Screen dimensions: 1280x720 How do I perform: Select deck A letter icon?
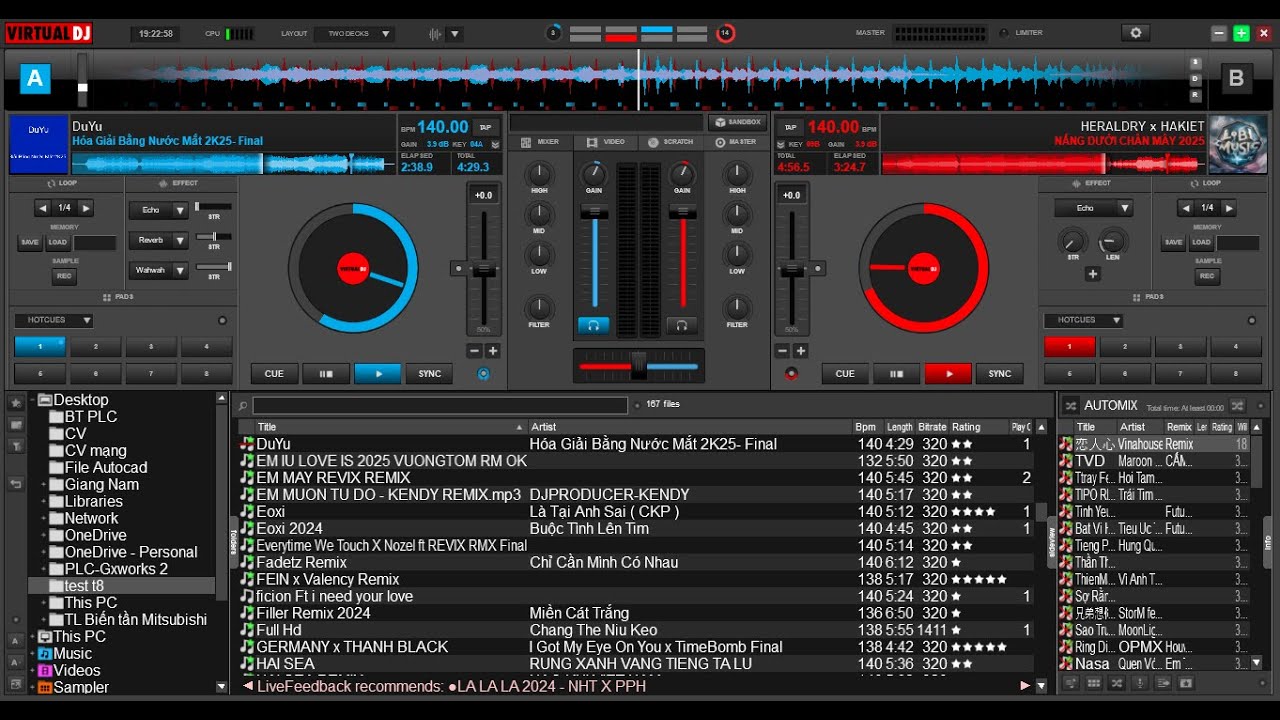point(35,78)
